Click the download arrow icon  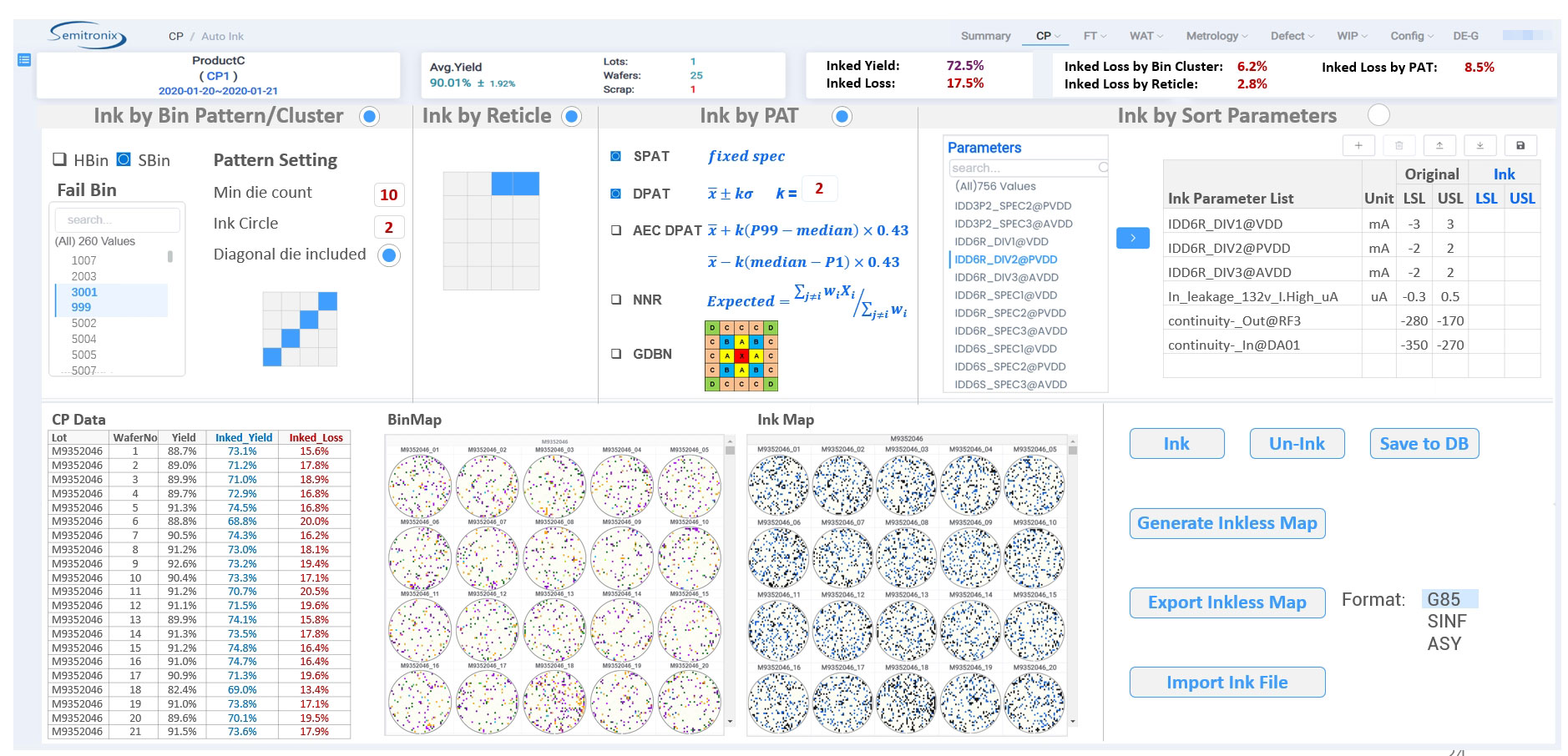1479,145
